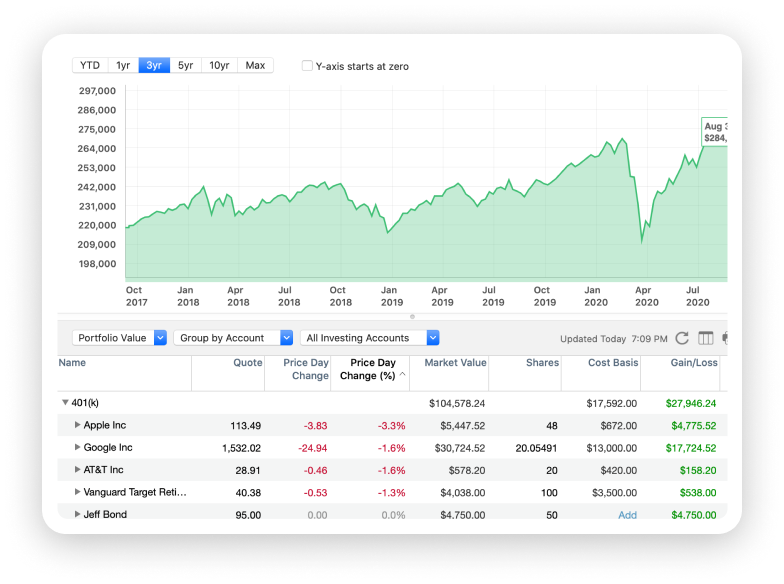
Task: Expand the Jeff Bond row
Action: pos(78,514)
